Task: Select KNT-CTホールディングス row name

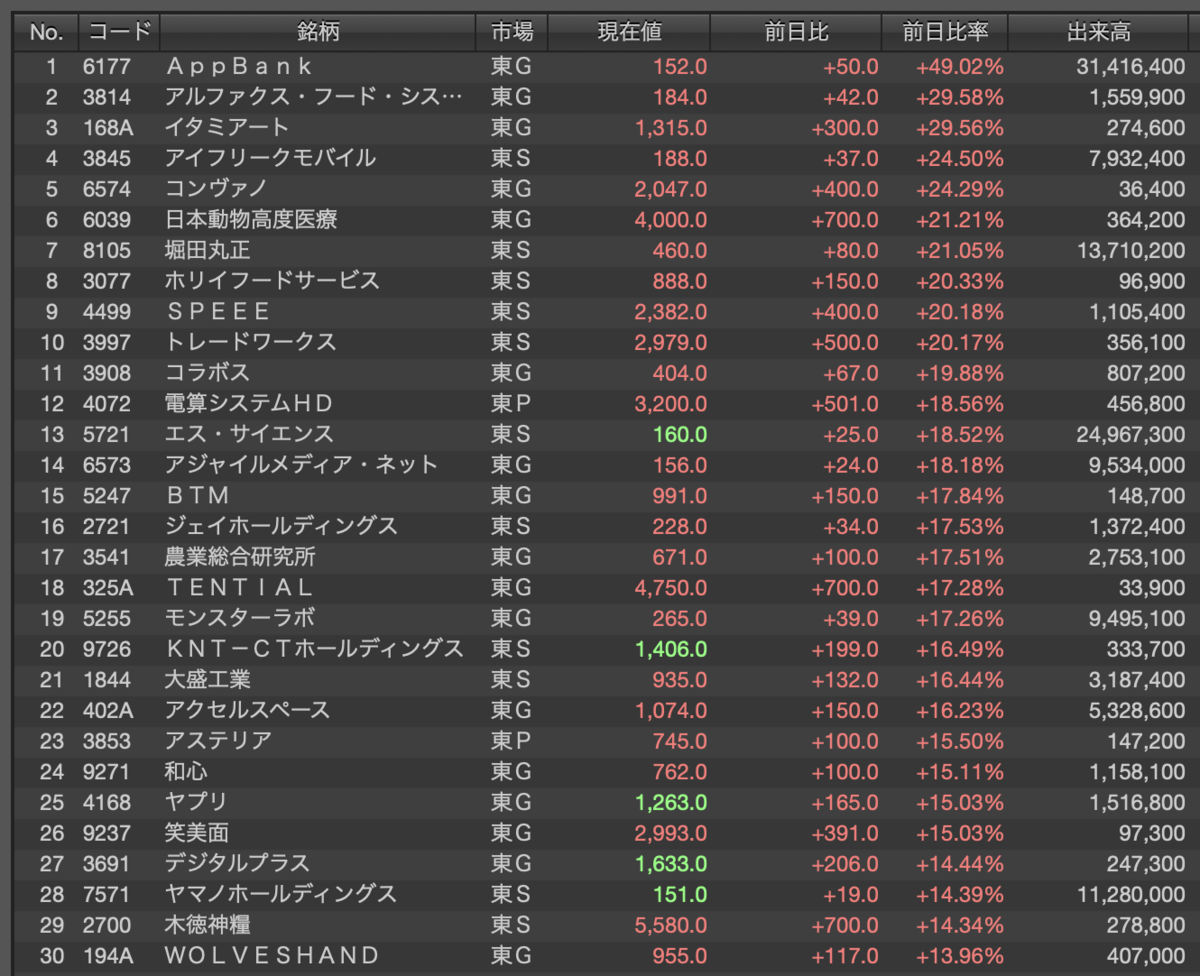Action: (315, 649)
